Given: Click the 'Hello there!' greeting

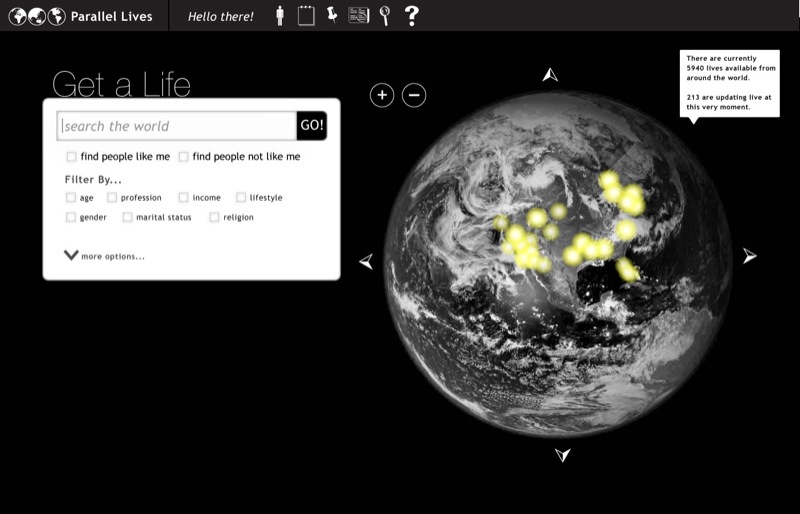Looking at the screenshot, I should point(220,17).
